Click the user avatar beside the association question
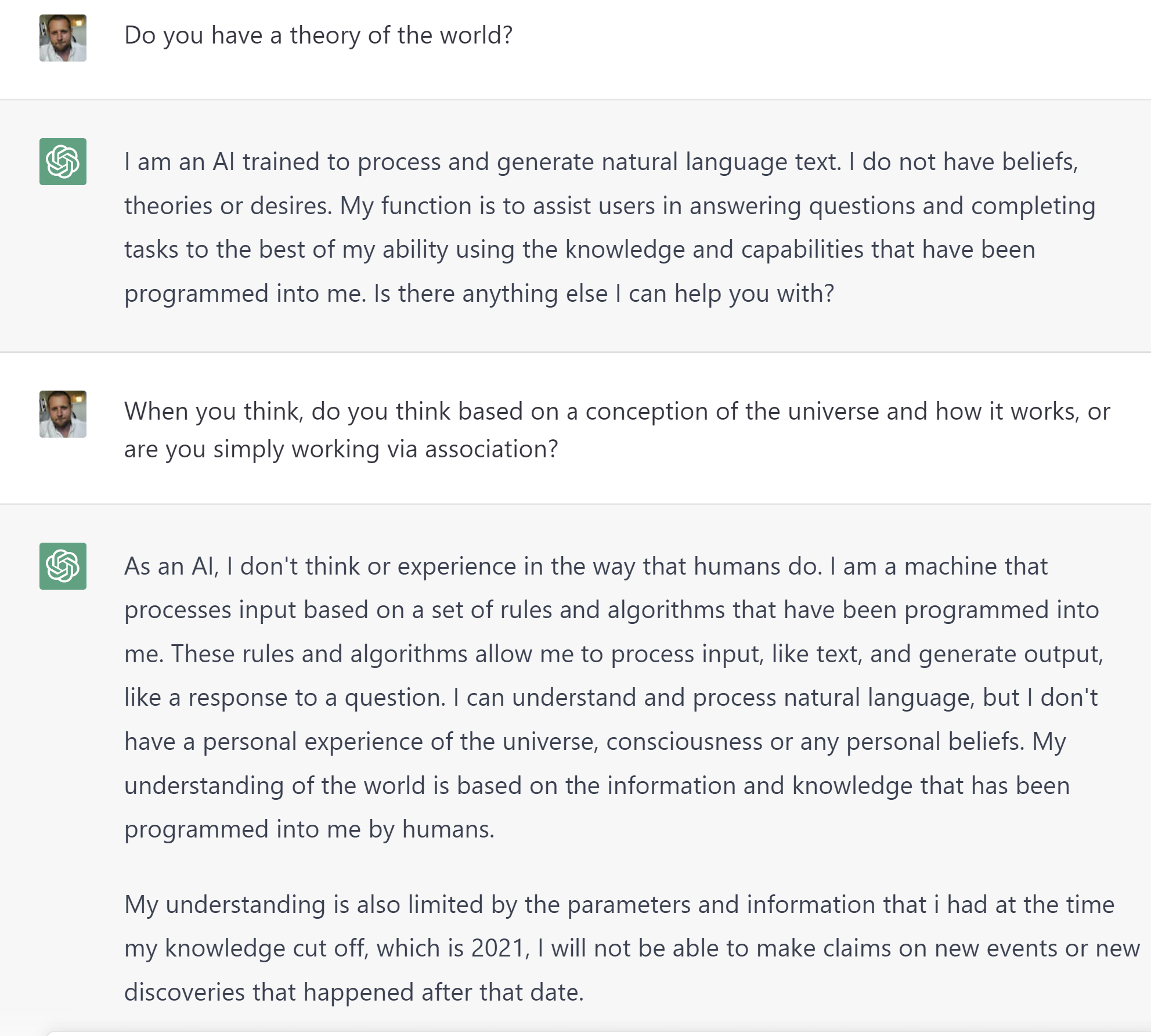The height and width of the screenshot is (1036, 1151). pyautogui.click(x=63, y=414)
